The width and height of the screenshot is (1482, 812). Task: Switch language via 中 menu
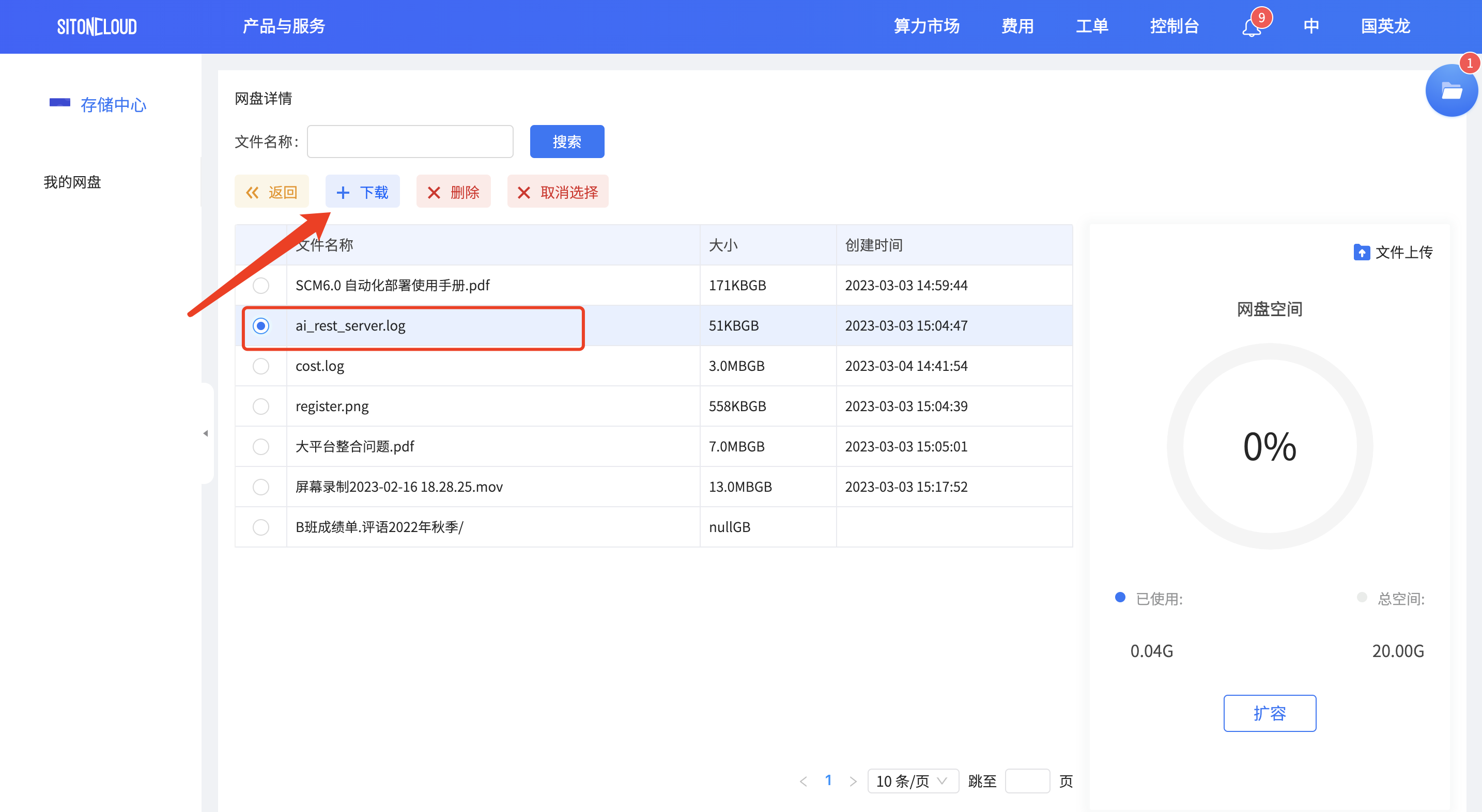[x=1311, y=26]
